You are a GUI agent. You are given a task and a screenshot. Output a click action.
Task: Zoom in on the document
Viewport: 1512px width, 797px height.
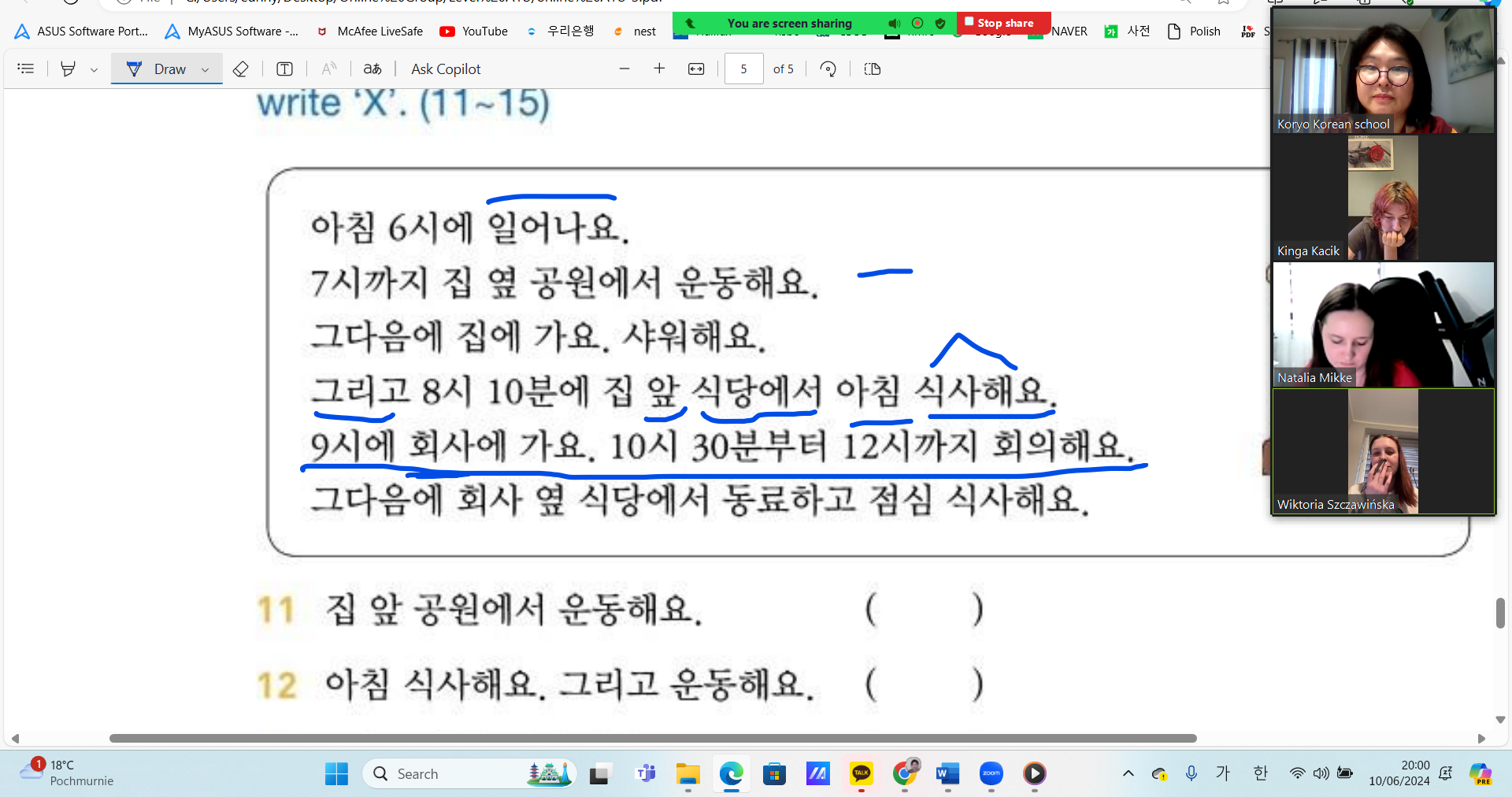pos(660,69)
